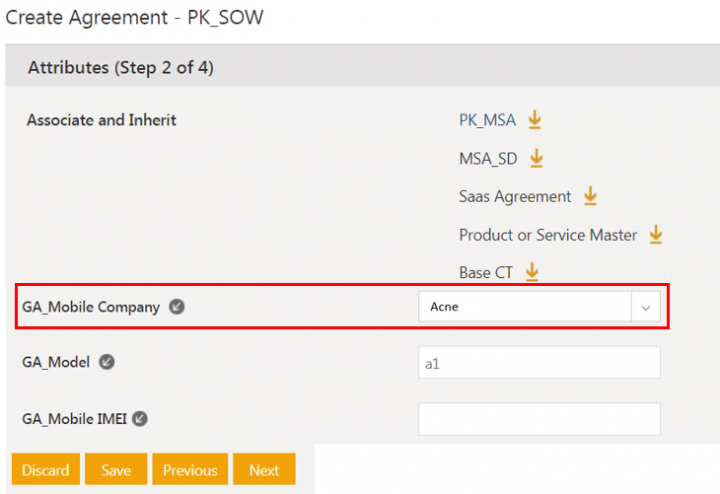Save the agreement with the Save button
Image resolution: width=720 pixels, height=494 pixels.
116,470
